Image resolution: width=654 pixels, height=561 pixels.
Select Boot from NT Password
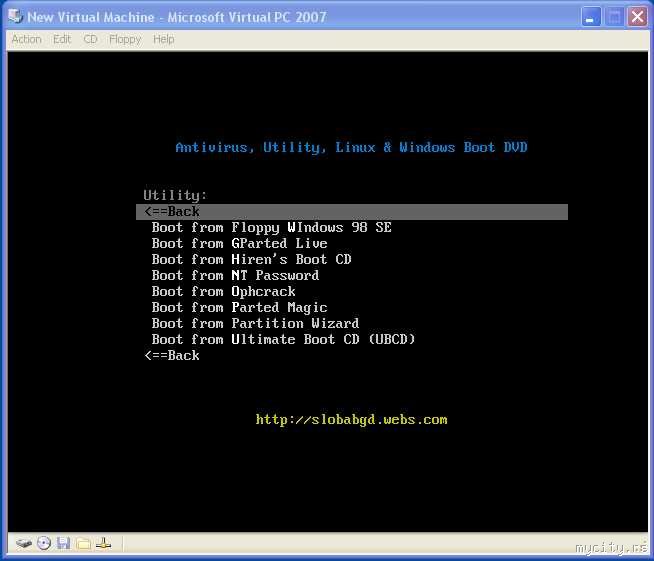[235, 275]
